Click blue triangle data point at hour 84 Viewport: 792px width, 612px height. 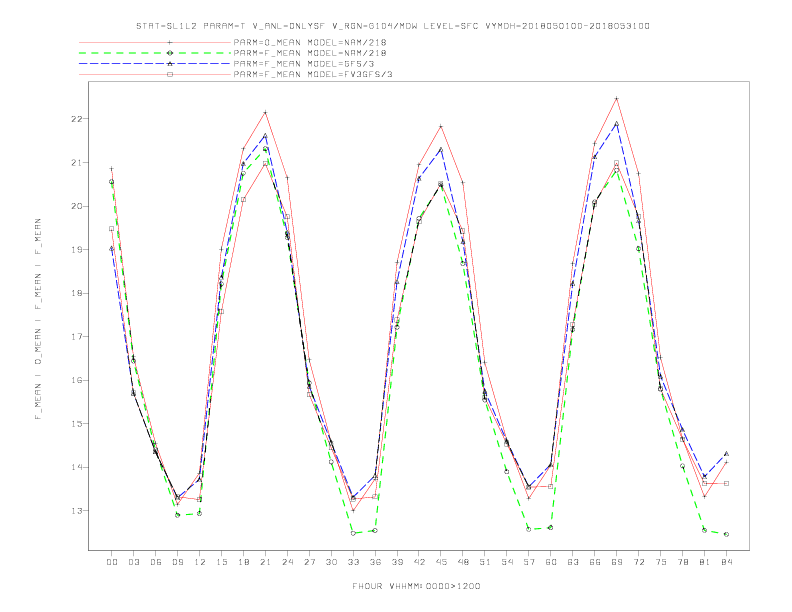726,453
